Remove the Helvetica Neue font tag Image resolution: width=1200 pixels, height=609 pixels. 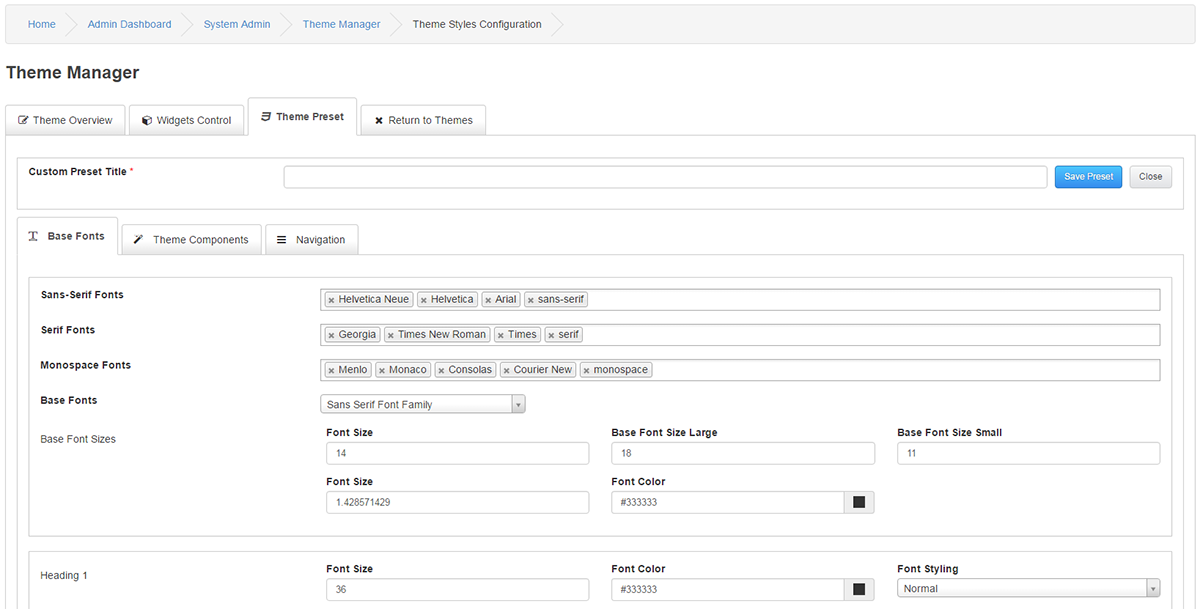tap(331, 300)
